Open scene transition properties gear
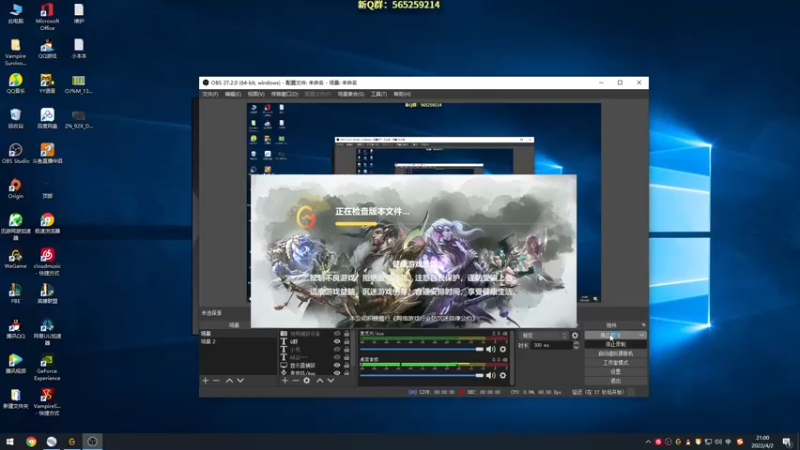 click(575, 336)
